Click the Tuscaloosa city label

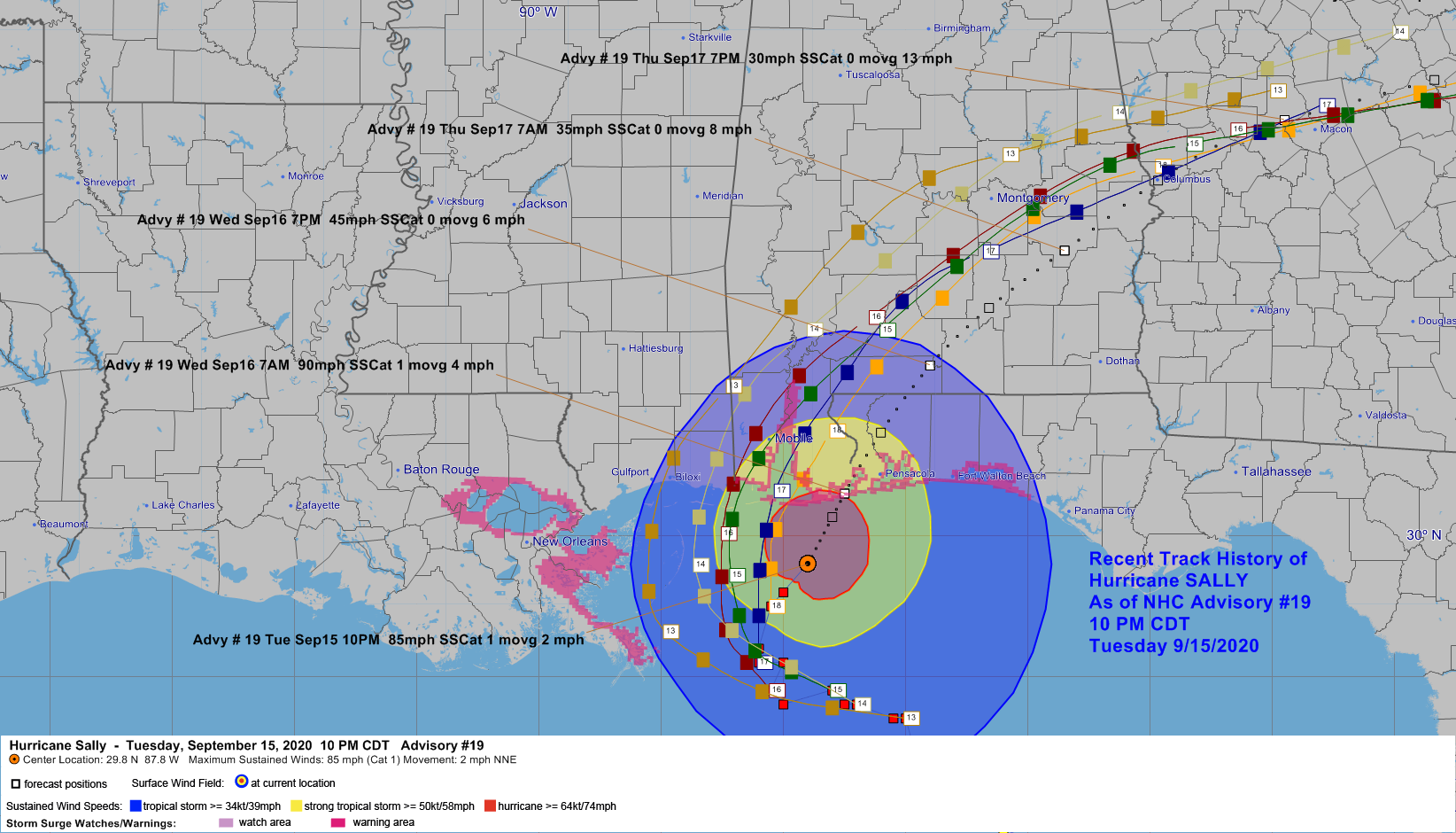872,74
